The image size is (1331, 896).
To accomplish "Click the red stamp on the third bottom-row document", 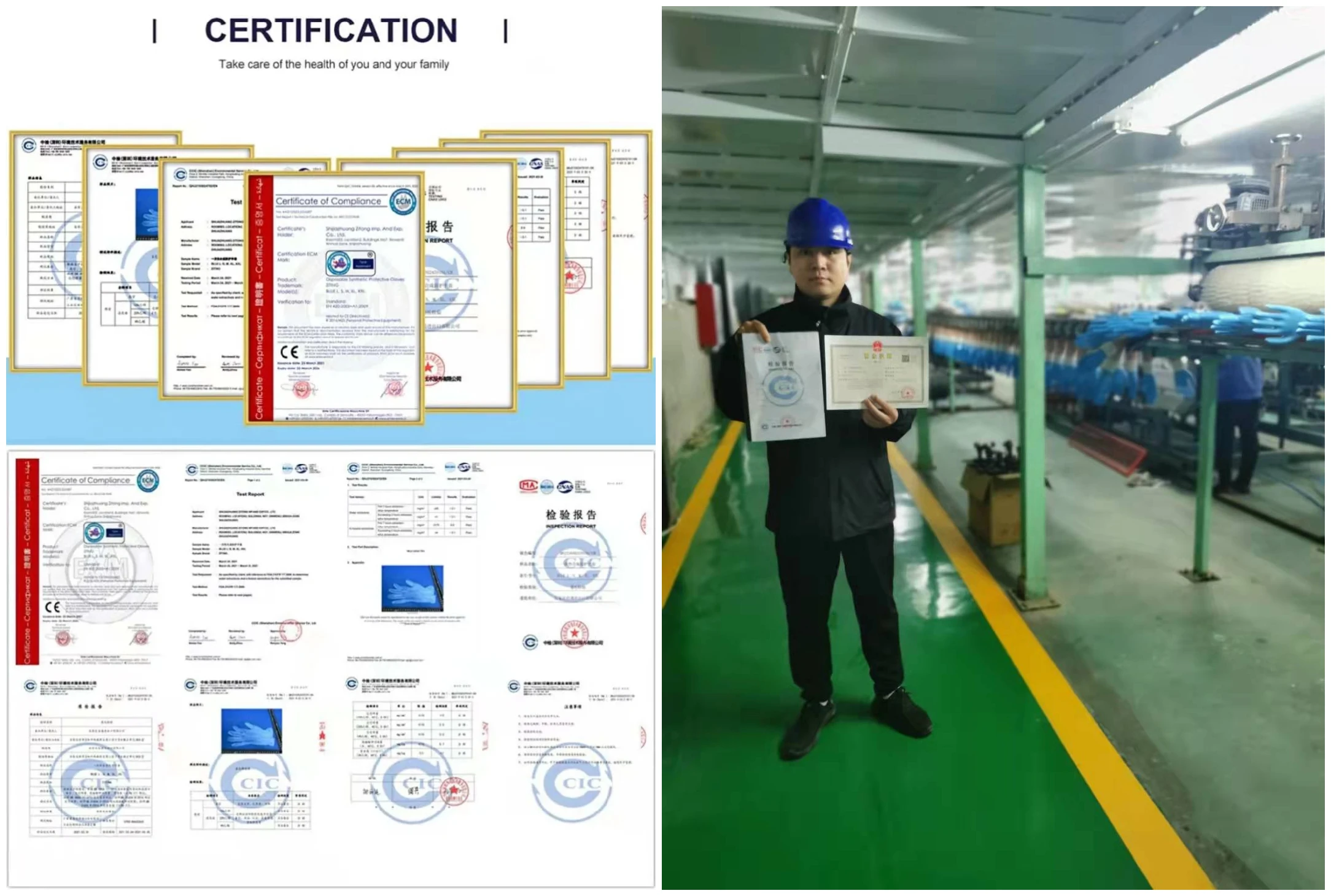I will (x=453, y=790).
